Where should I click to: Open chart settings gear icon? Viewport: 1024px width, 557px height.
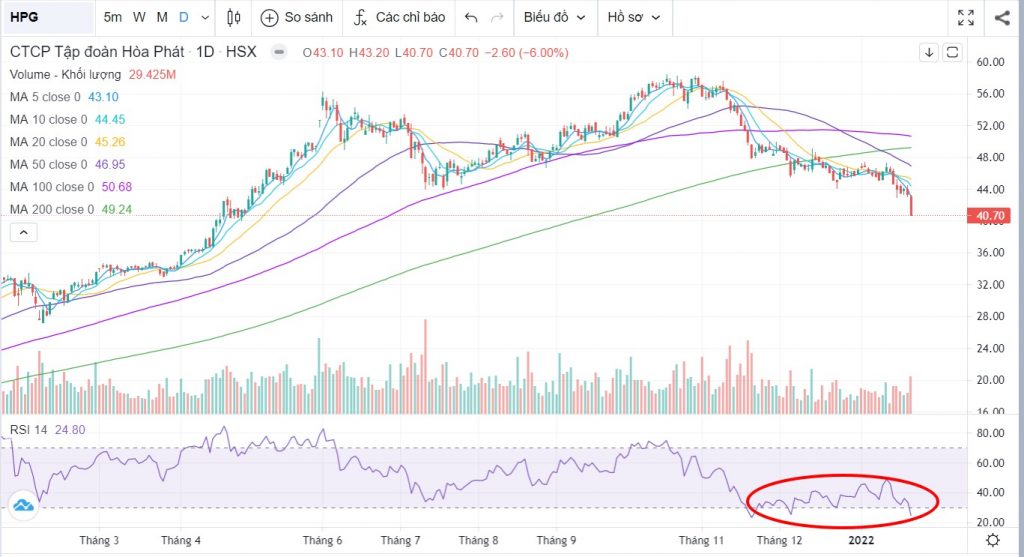tap(991, 540)
